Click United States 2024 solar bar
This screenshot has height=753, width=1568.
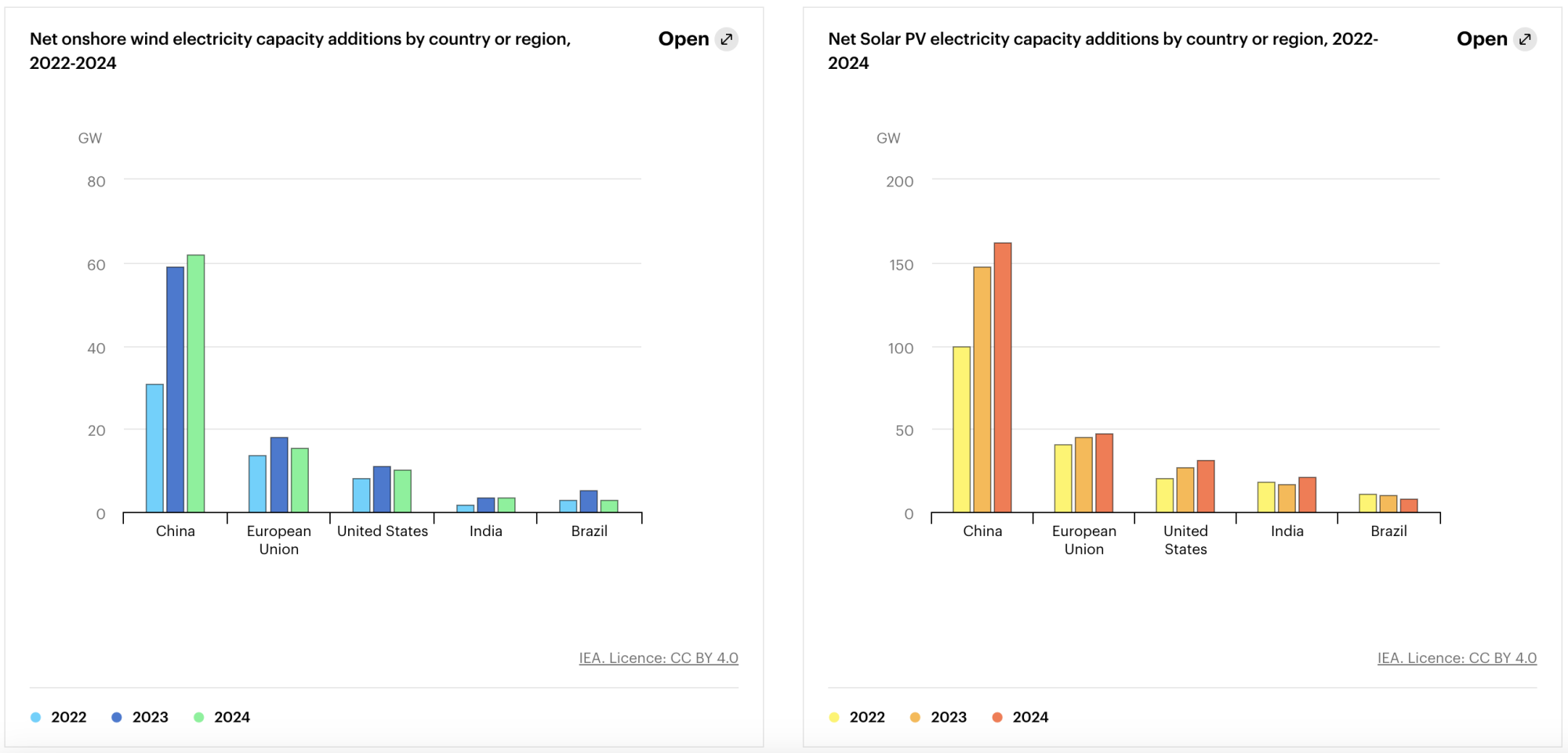point(1206,487)
